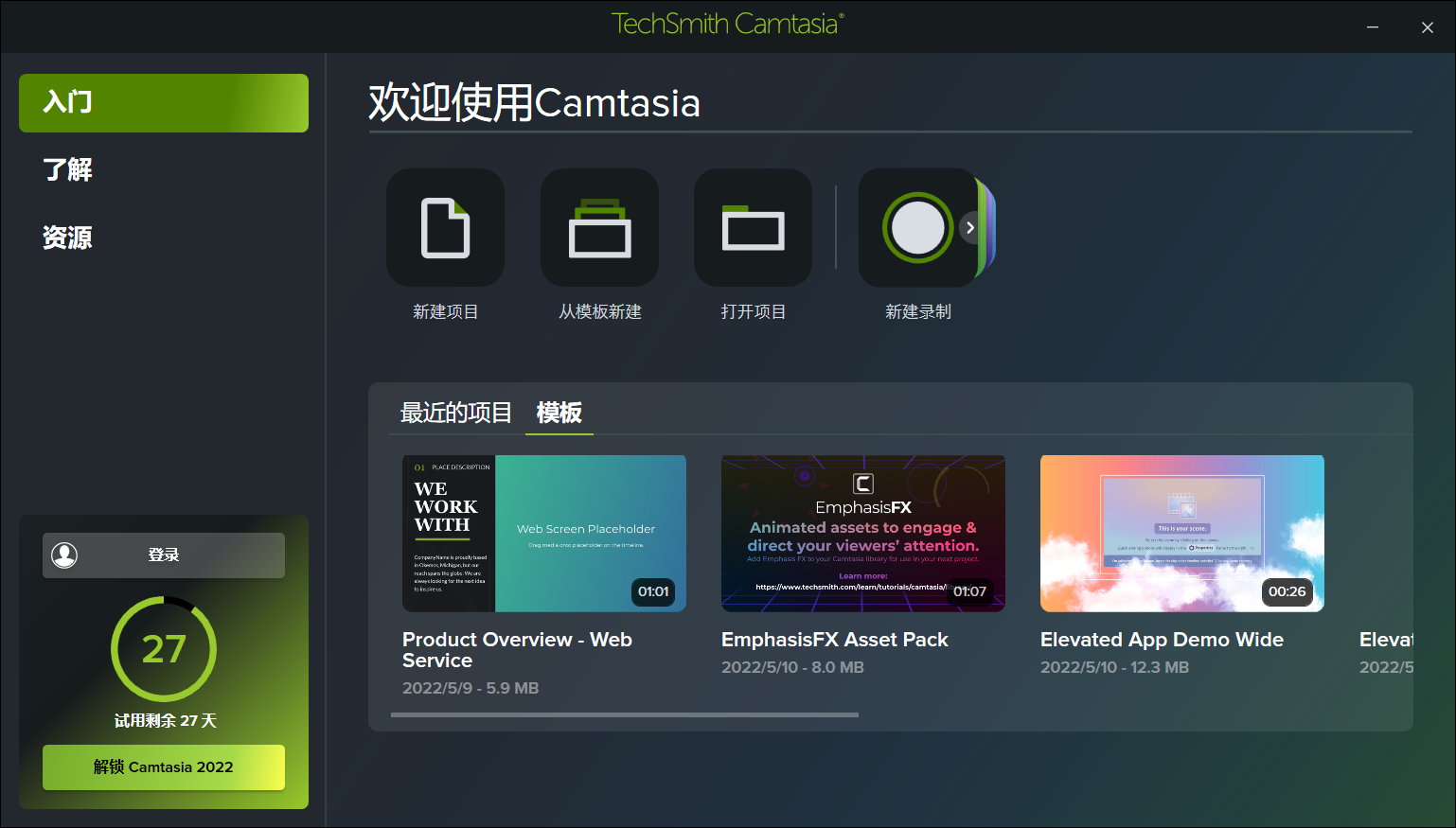Click the trial countdown circle showing 27
This screenshot has height=828, width=1456.
tap(163, 649)
